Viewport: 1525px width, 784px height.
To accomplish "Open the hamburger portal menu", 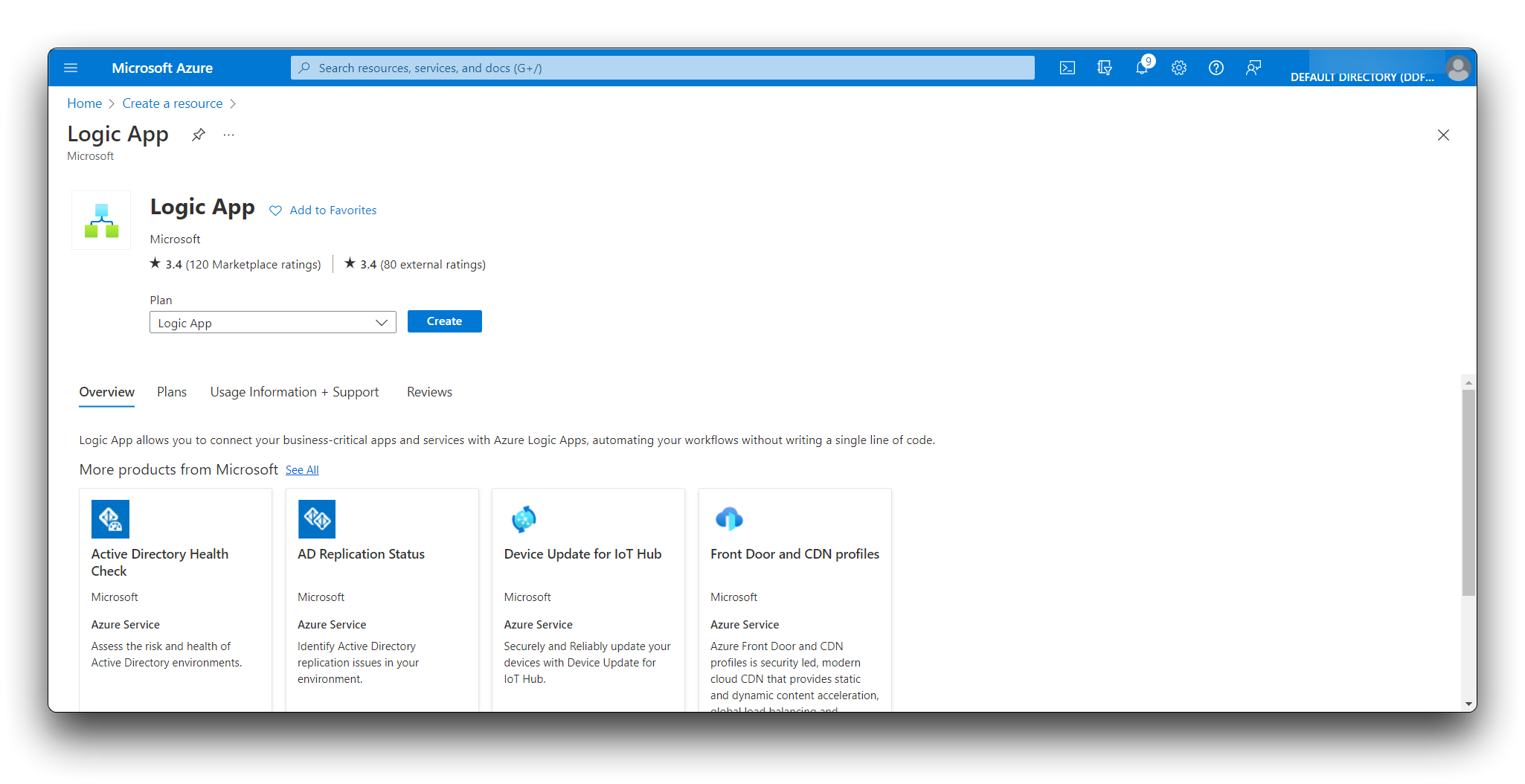I will point(71,68).
